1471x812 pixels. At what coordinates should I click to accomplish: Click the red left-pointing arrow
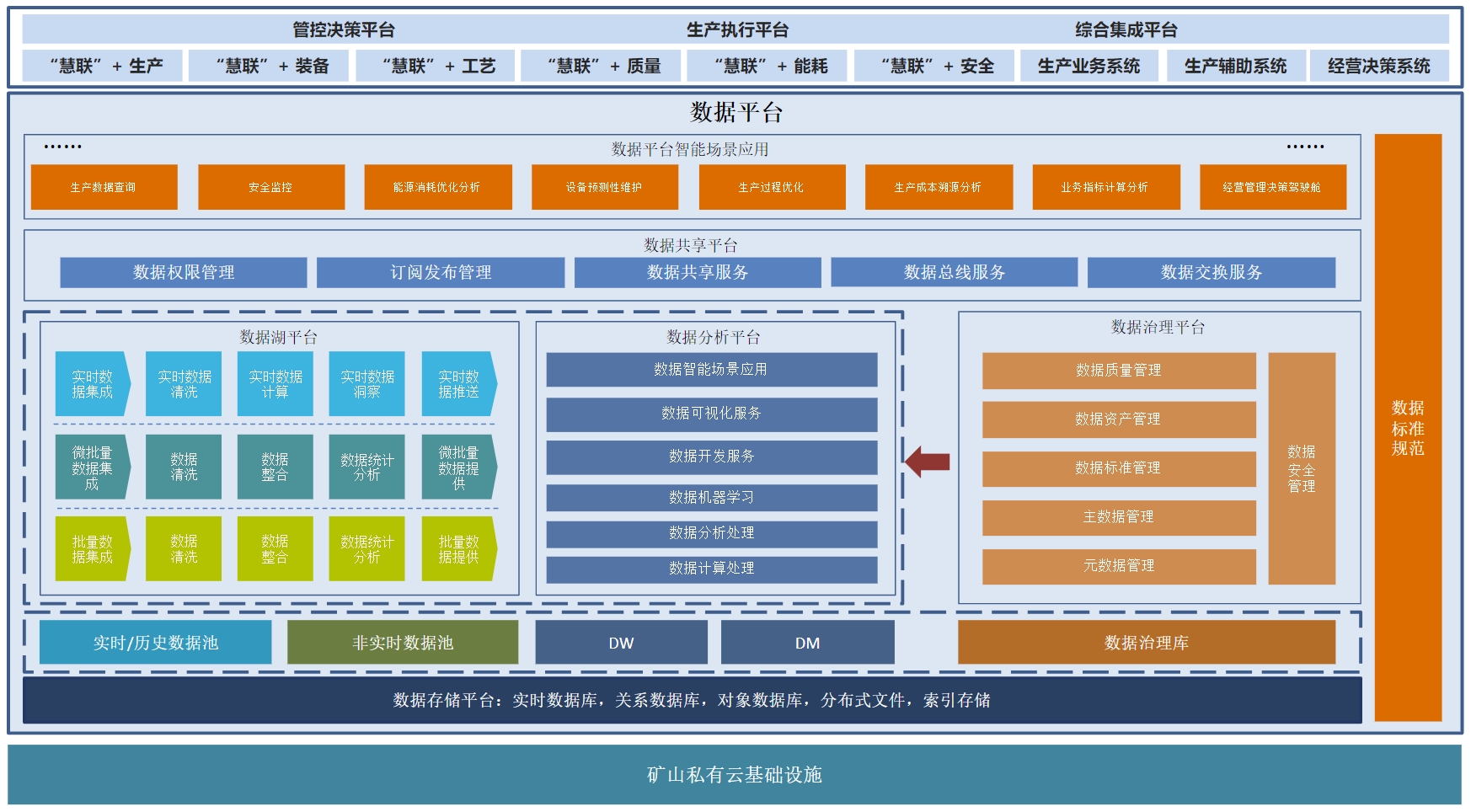(927, 461)
